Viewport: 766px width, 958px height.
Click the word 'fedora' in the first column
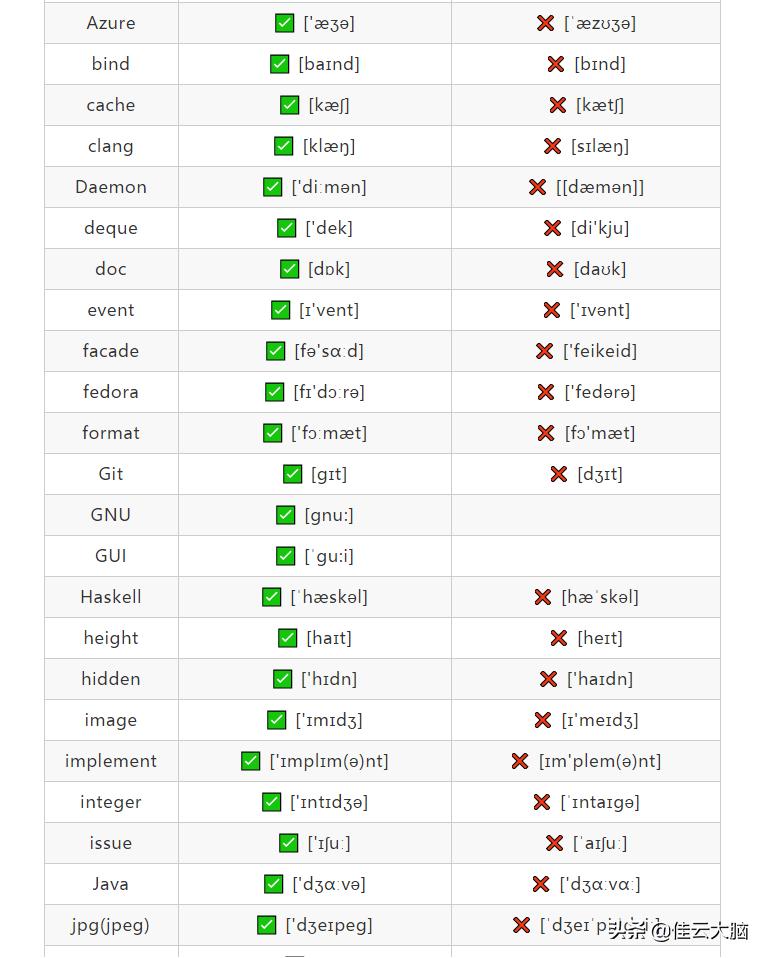[x=111, y=392]
